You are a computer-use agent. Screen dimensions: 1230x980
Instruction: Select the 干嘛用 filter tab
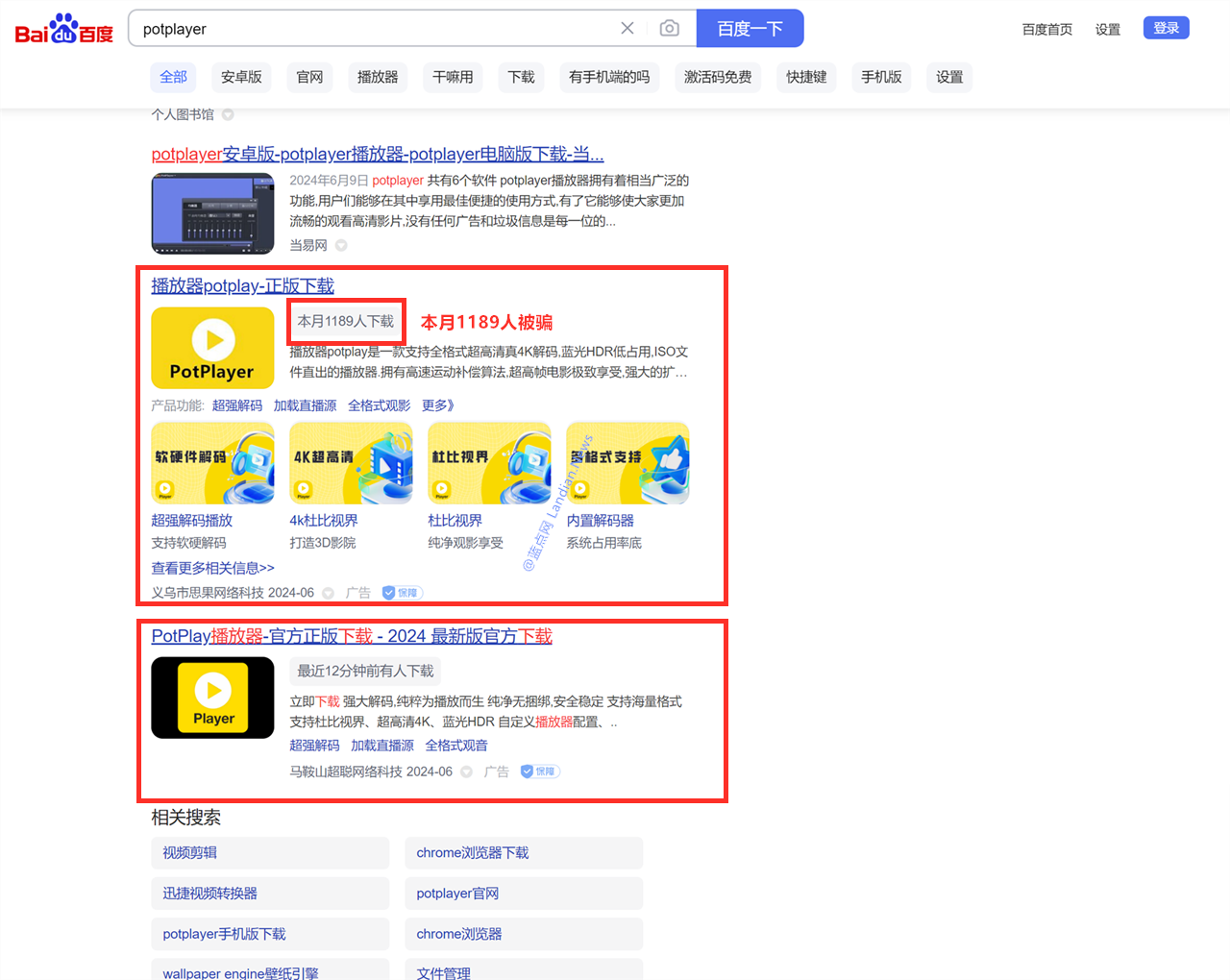click(453, 77)
